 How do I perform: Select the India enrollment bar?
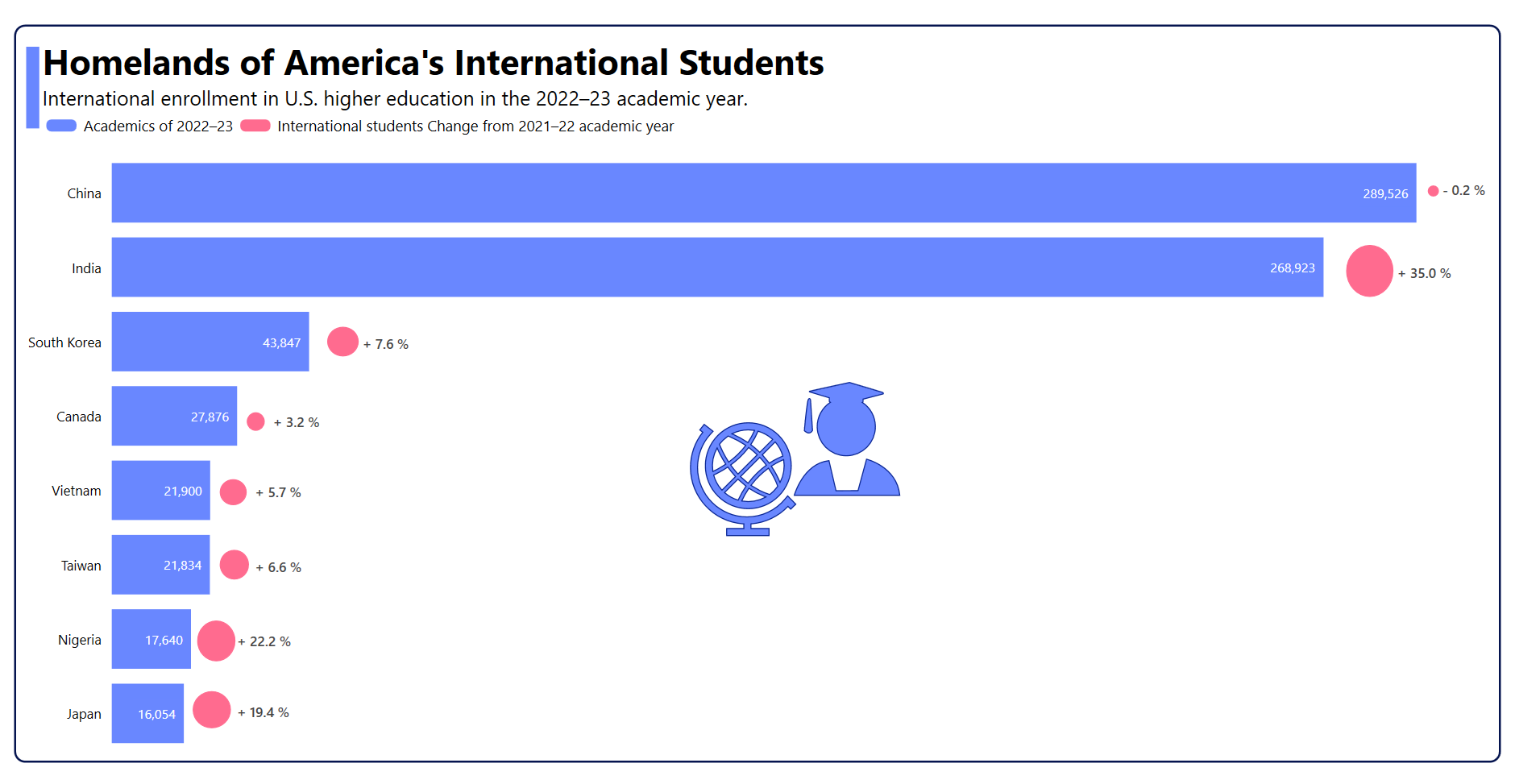(x=717, y=267)
